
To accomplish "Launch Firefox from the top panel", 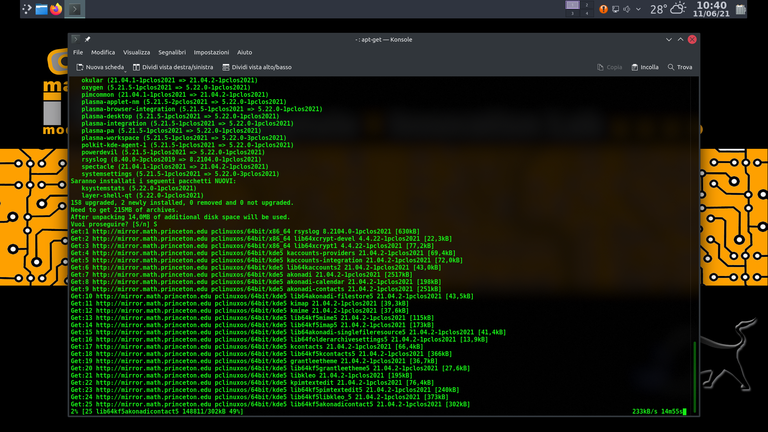I will tap(54, 9).
